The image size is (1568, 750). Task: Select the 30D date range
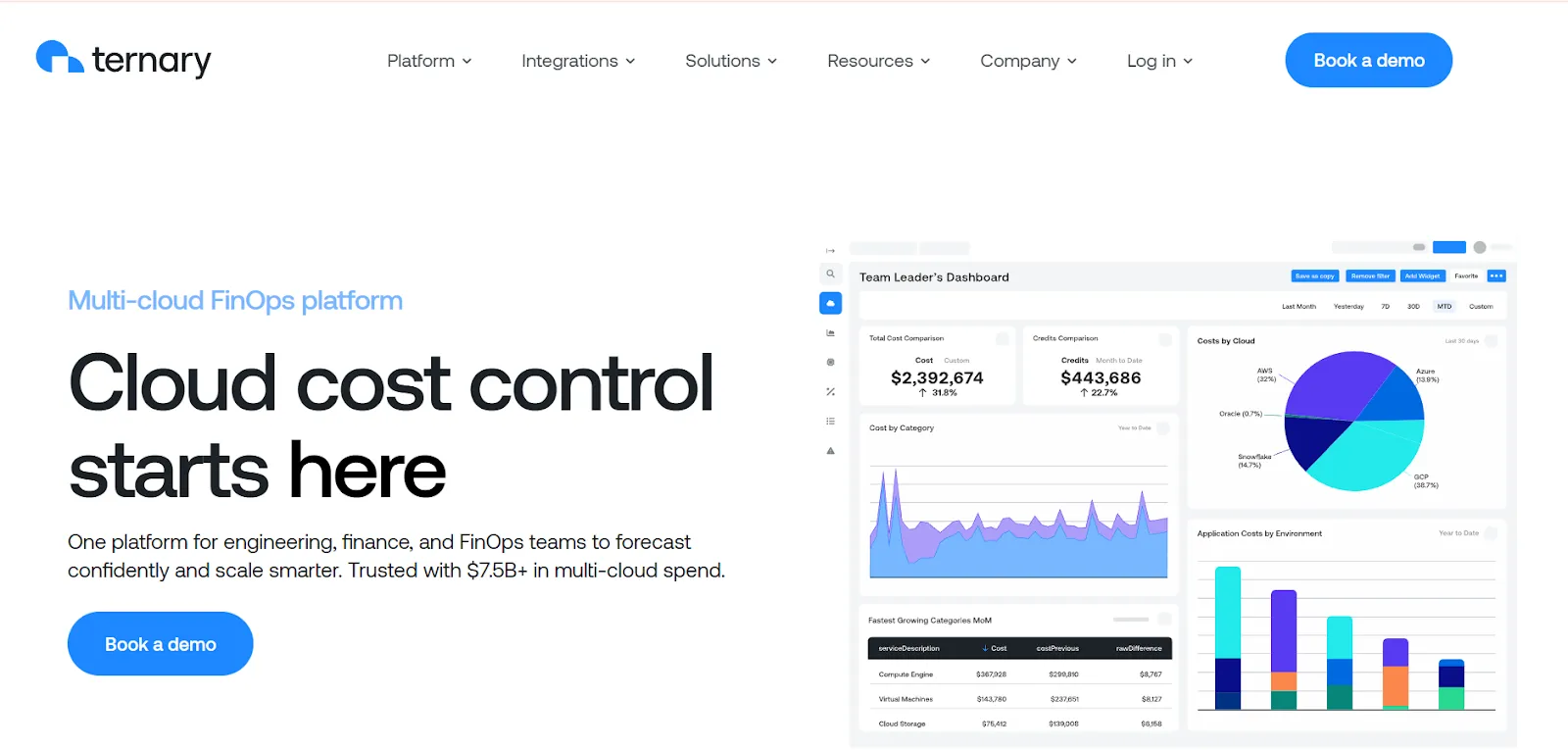1413,307
